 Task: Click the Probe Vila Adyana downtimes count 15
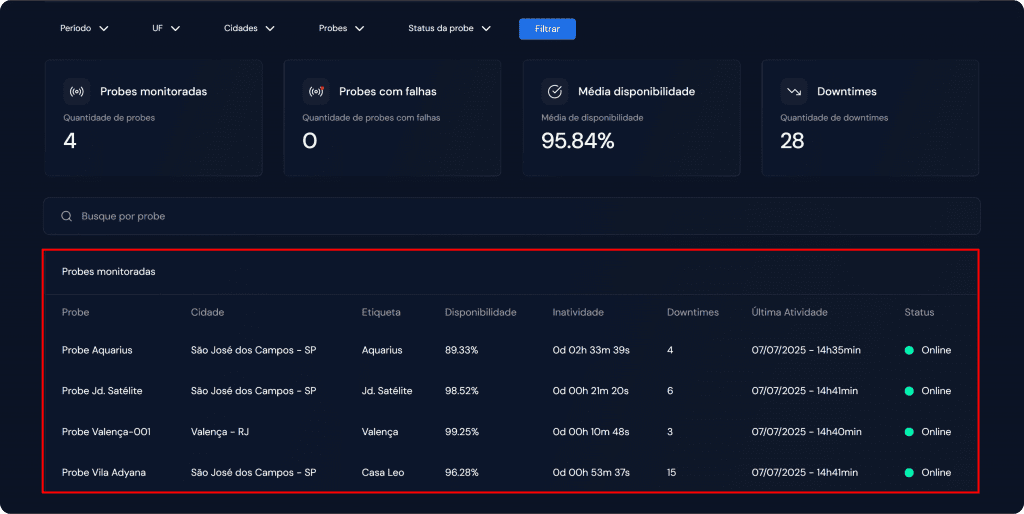click(x=671, y=472)
